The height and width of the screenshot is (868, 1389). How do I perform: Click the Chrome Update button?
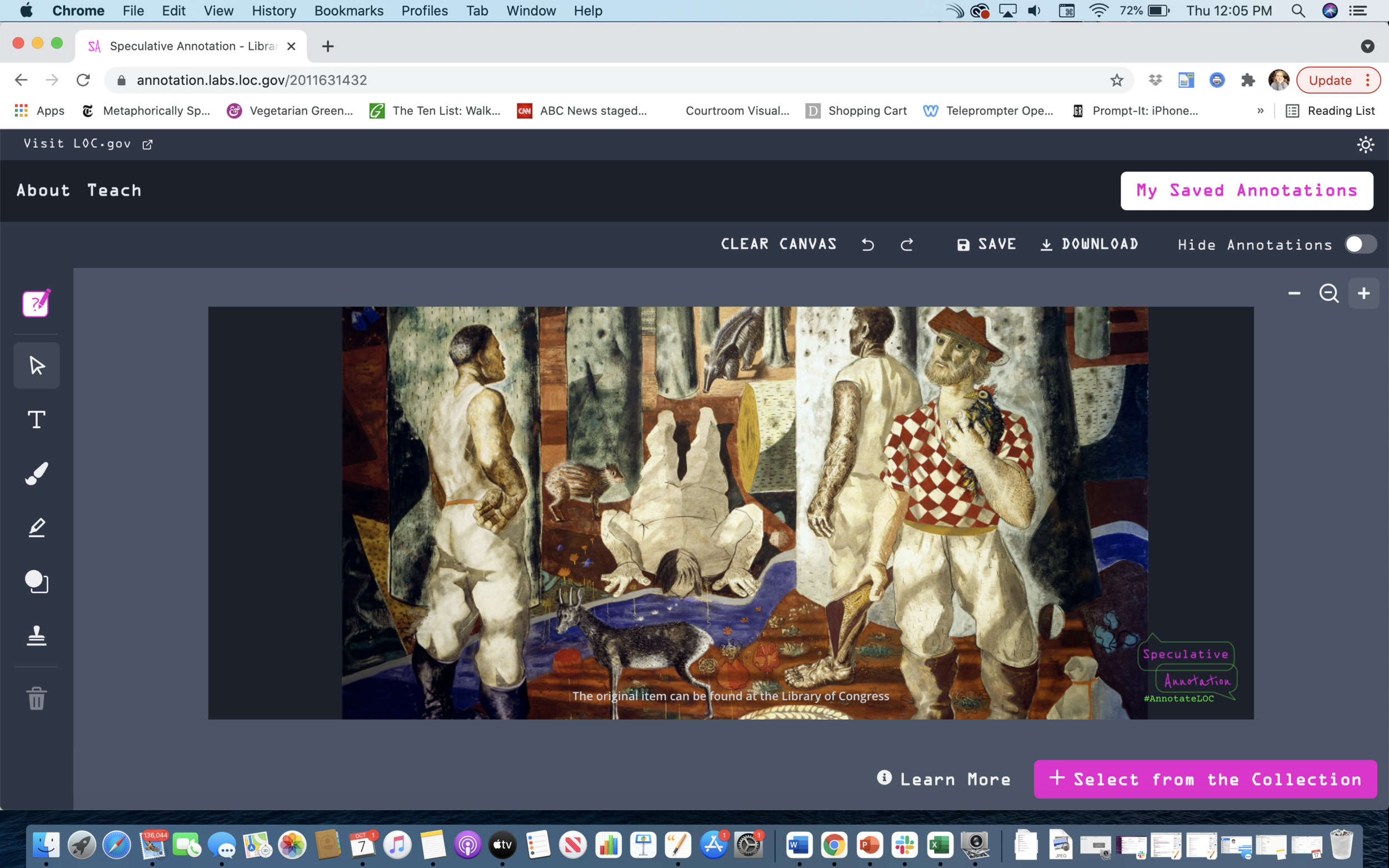pyautogui.click(x=1330, y=81)
